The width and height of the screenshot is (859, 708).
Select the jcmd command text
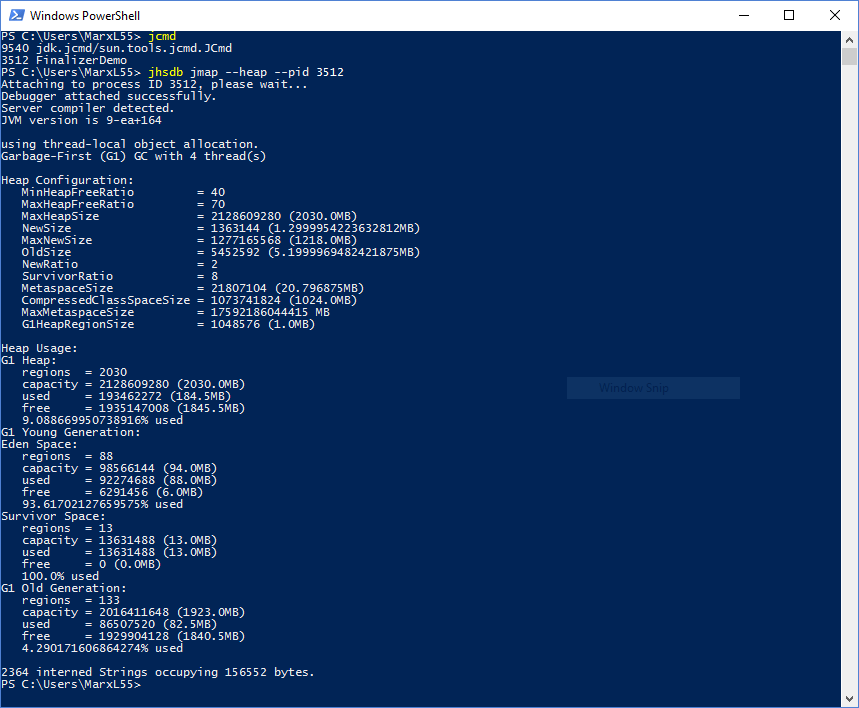tap(163, 35)
